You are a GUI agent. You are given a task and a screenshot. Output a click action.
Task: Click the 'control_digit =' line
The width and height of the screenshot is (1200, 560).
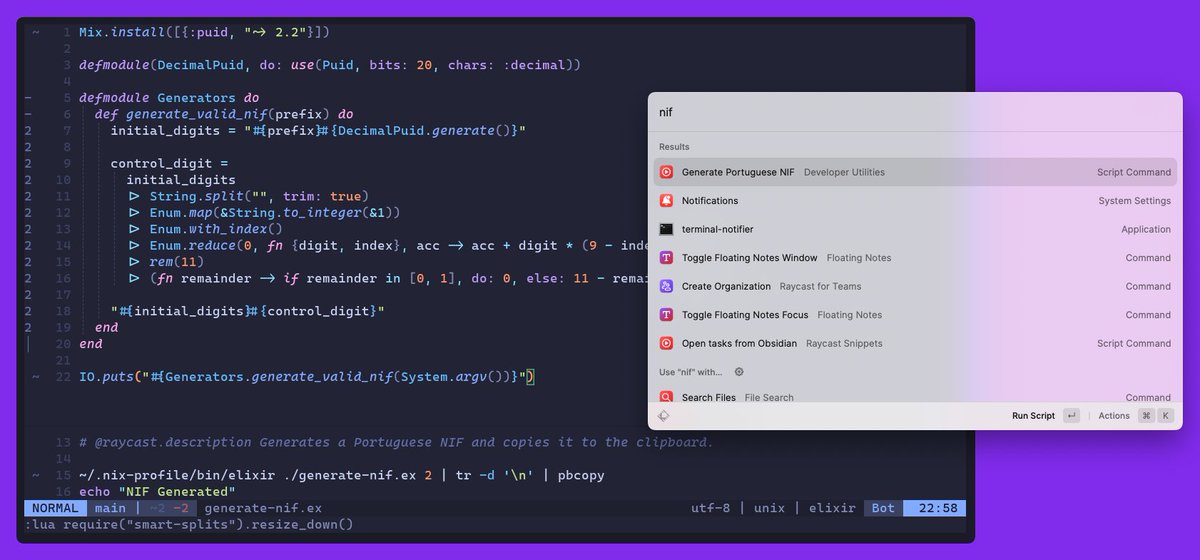click(169, 163)
